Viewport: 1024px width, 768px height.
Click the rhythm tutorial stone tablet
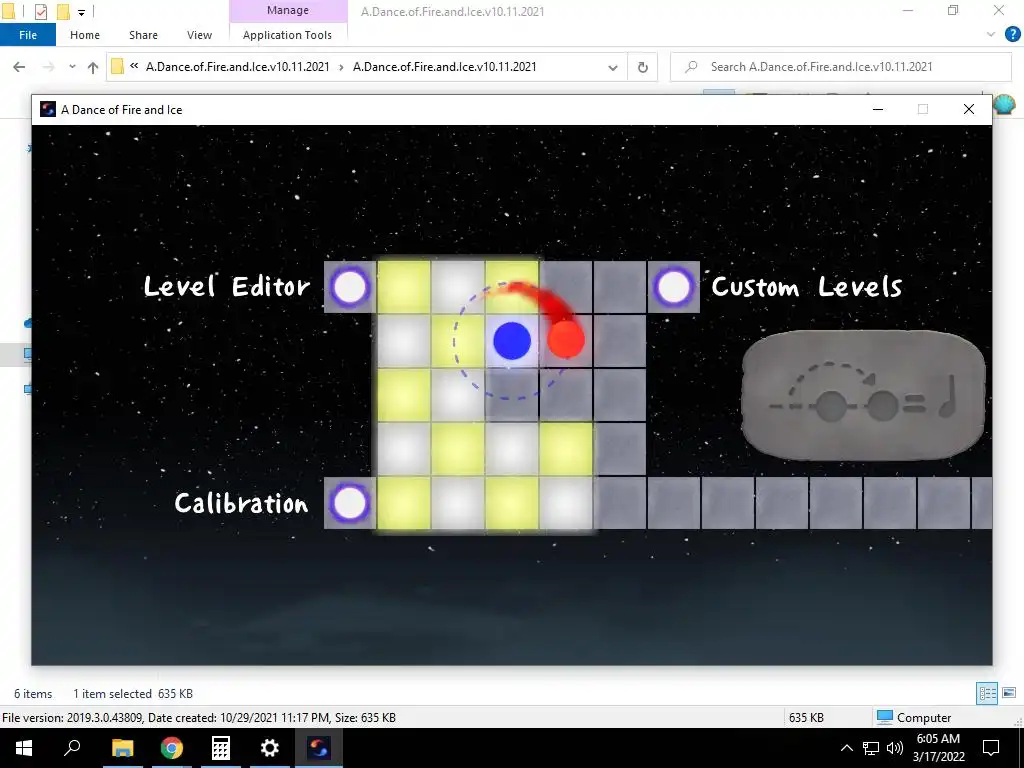click(x=863, y=396)
